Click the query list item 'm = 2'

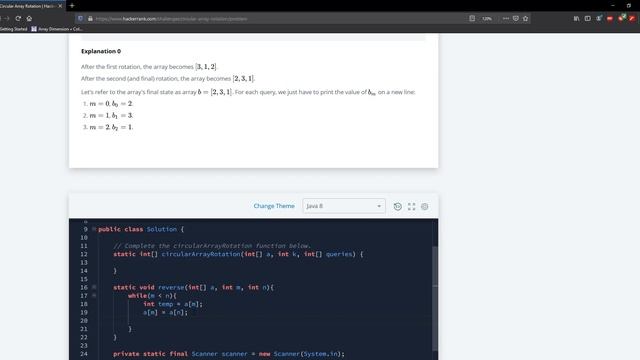tap(111, 127)
